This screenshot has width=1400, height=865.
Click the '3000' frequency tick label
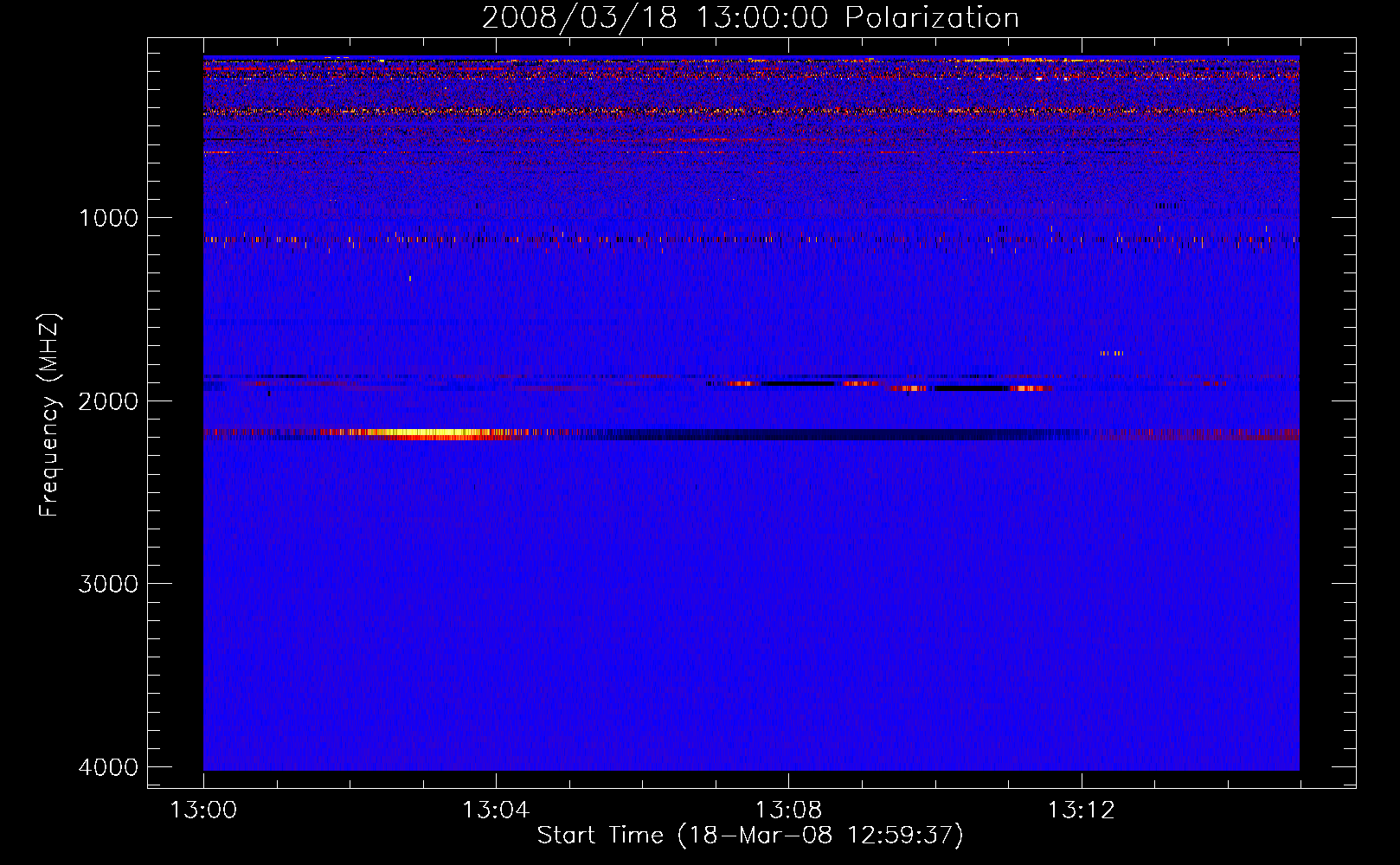pos(108,584)
